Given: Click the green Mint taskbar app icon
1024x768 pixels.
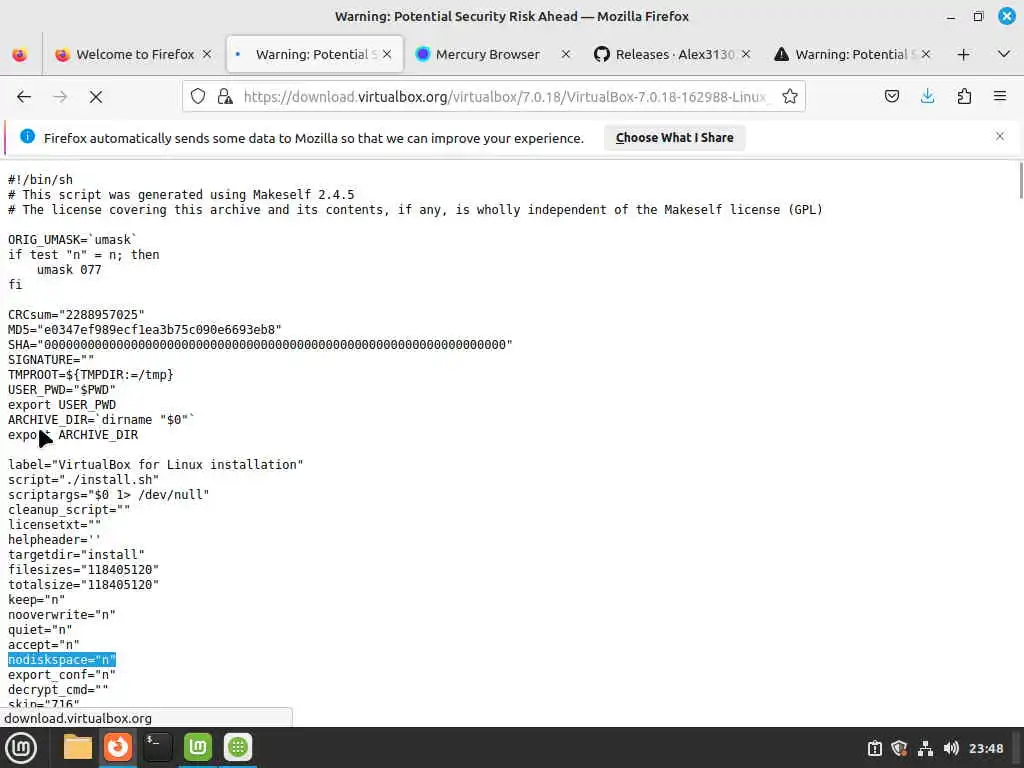Looking at the screenshot, I should [198, 747].
